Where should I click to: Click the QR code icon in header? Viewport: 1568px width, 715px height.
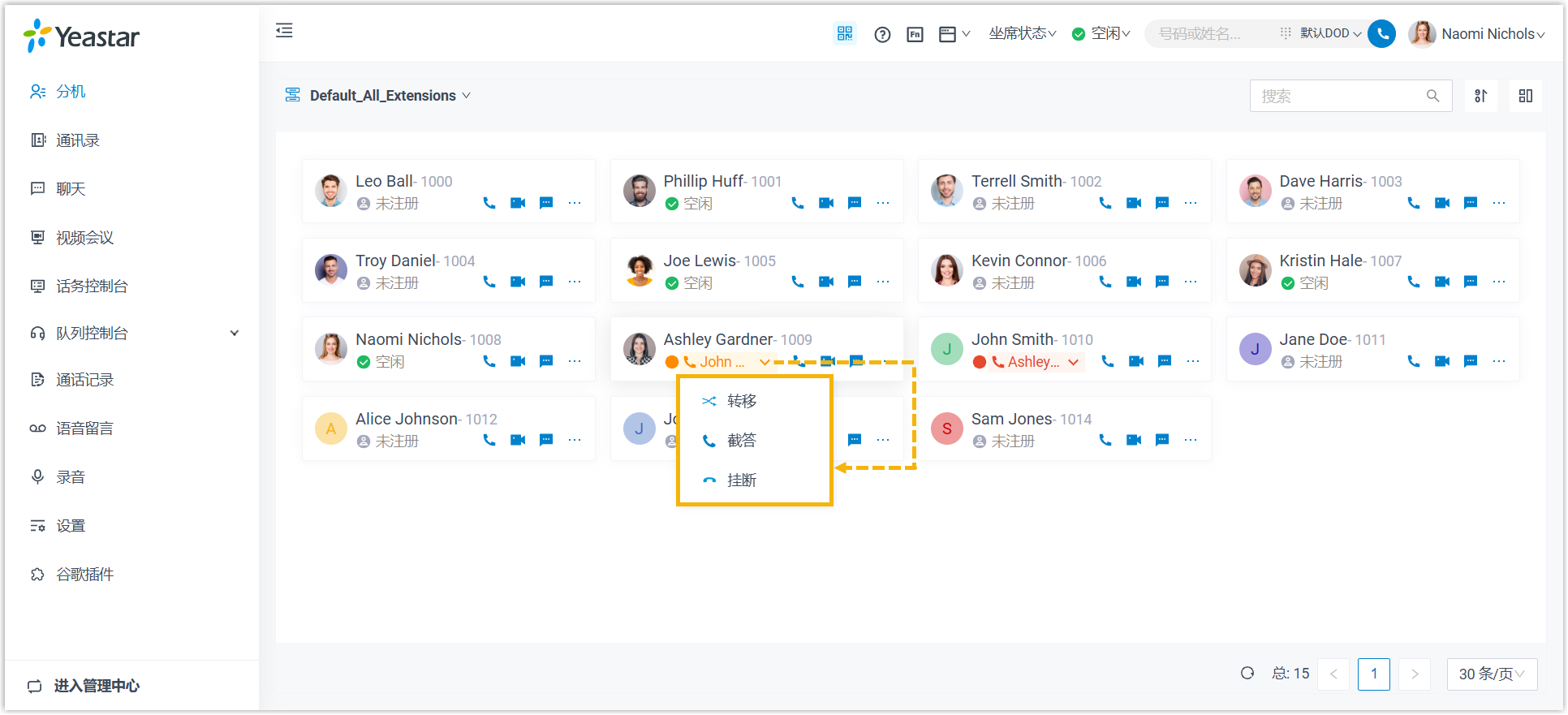[845, 33]
